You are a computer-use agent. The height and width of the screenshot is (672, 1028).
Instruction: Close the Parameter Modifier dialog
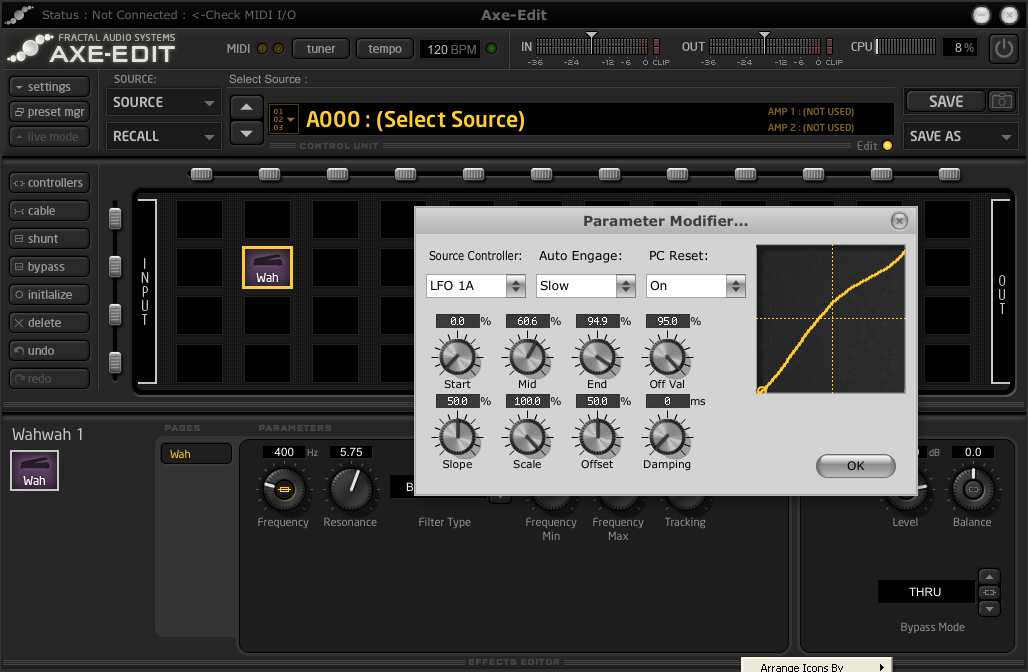click(x=899, y=221)
